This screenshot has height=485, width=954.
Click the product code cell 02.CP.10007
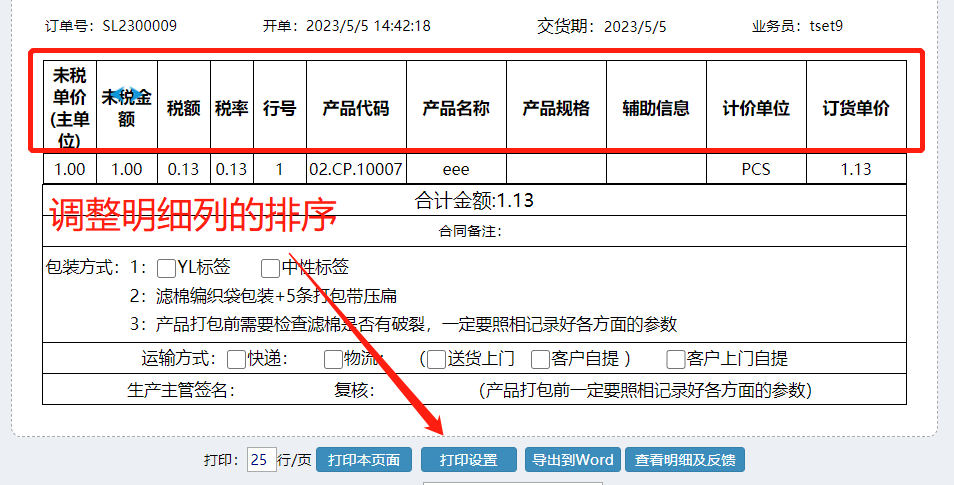point(356,169)
